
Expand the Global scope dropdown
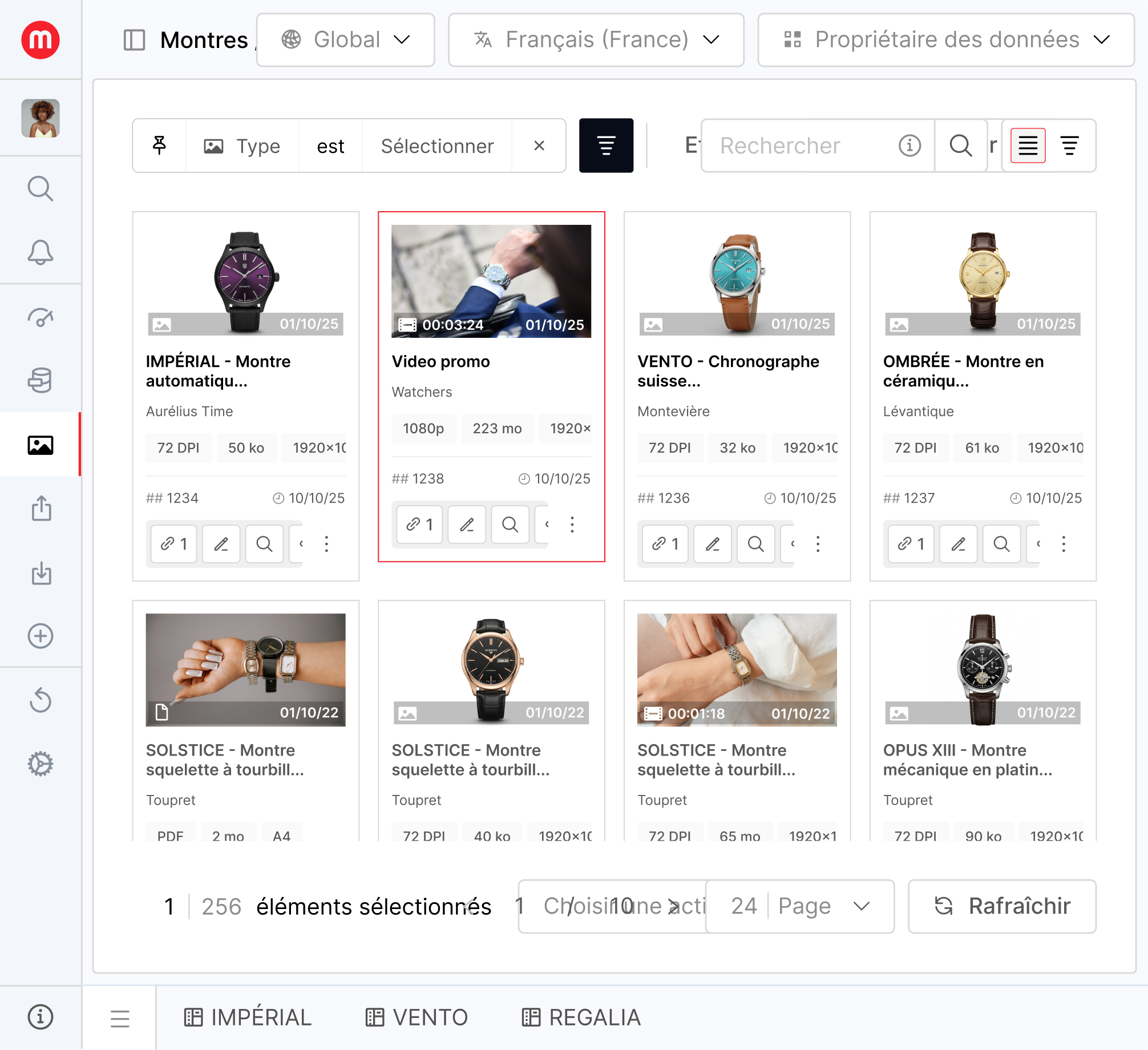tap(345, 40)
